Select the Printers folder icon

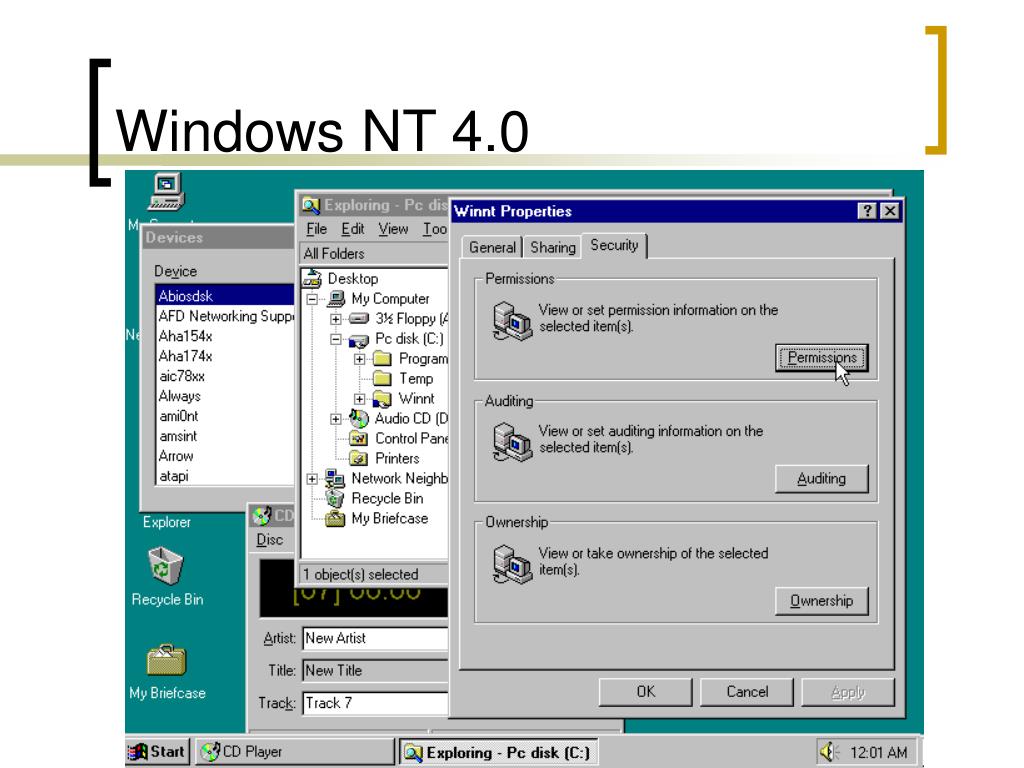(x=359, y=458)
